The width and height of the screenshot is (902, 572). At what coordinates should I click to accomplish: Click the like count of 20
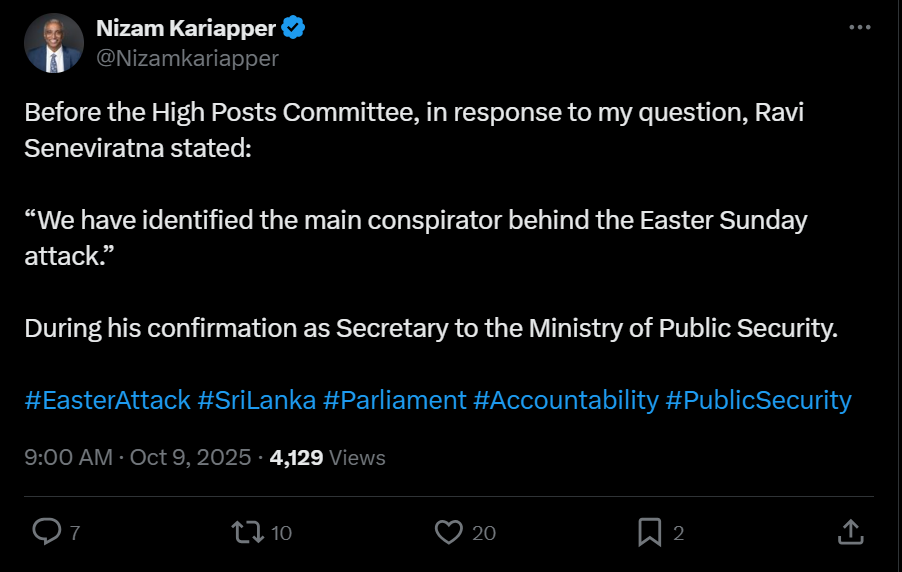(x=484, y=533)
